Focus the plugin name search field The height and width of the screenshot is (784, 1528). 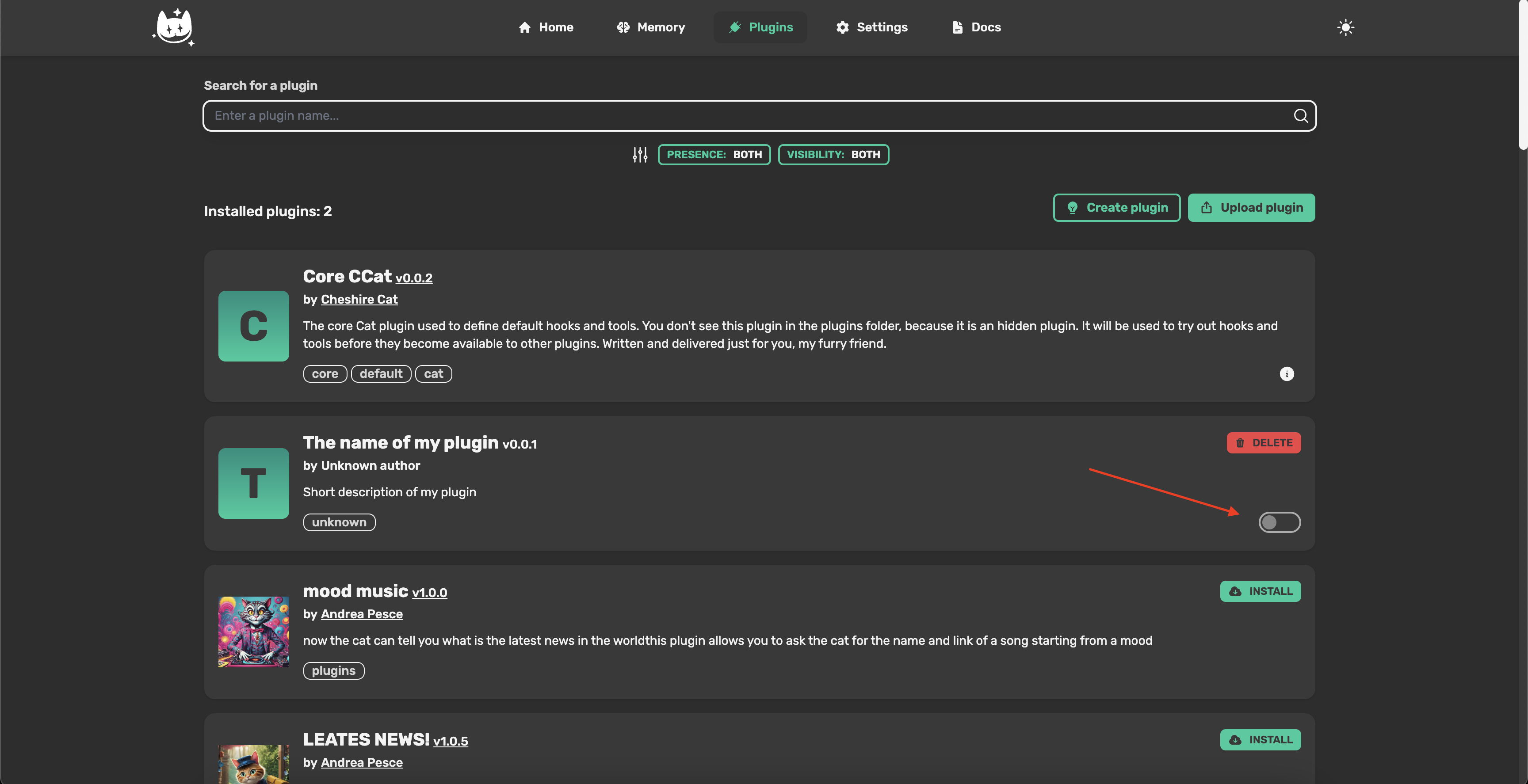point(747,116)
